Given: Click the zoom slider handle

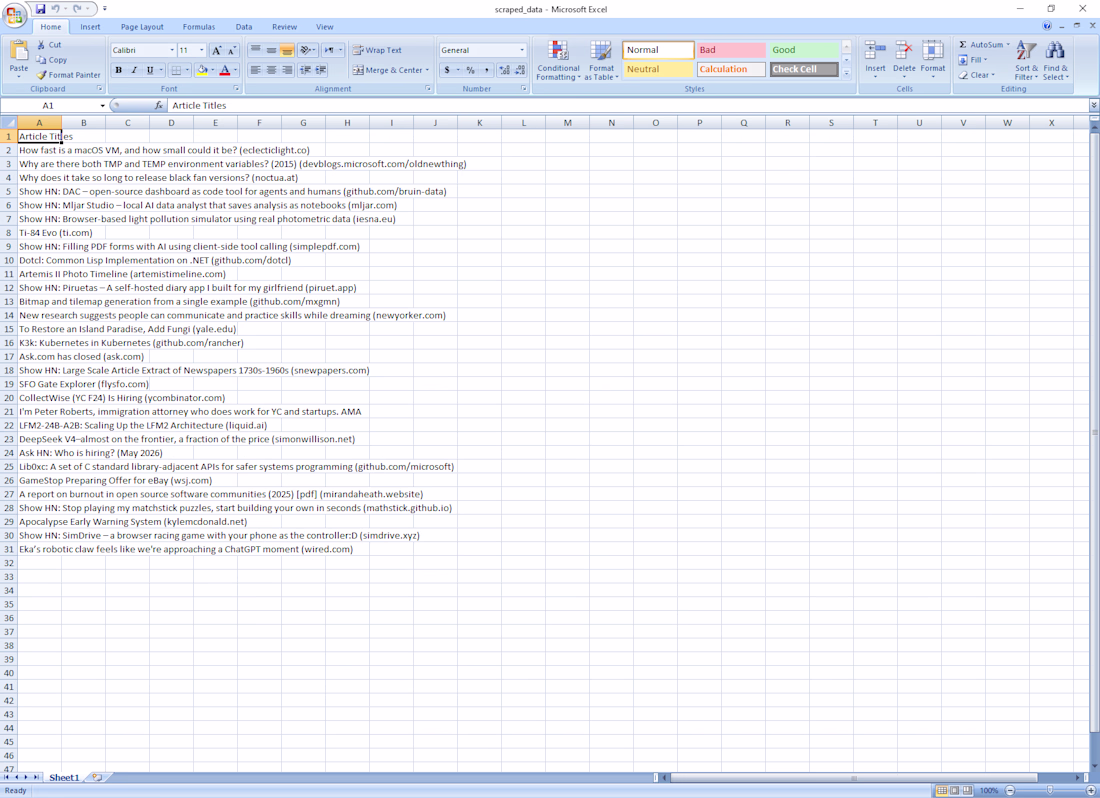Looking at the screenshot, I should tap(1050, 790).
